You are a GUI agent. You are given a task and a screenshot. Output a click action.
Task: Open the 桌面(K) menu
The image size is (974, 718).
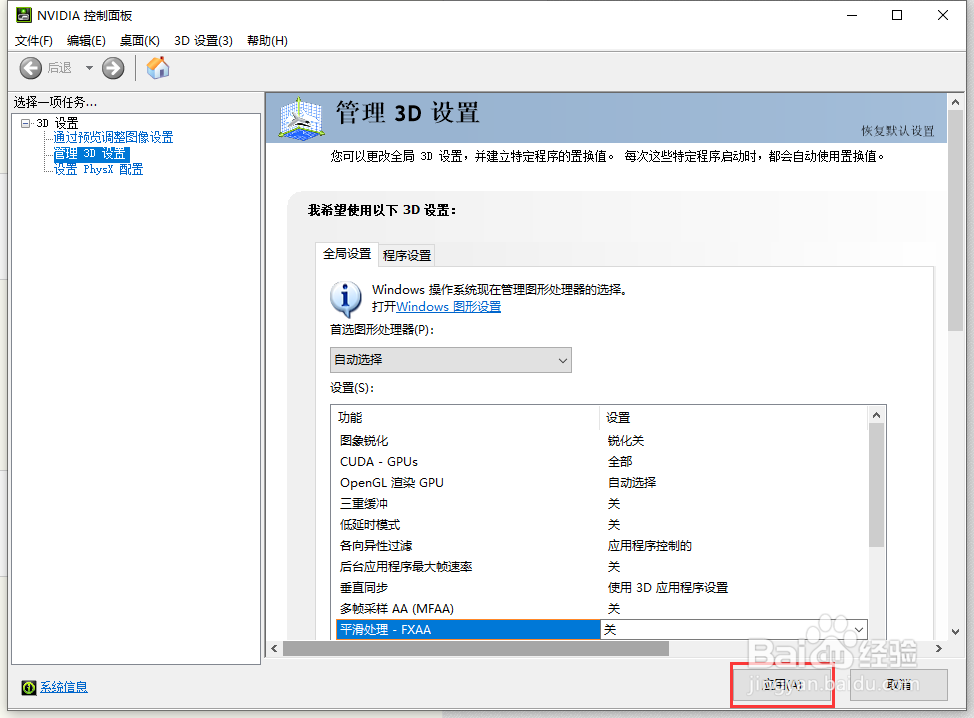click(139, 40)
